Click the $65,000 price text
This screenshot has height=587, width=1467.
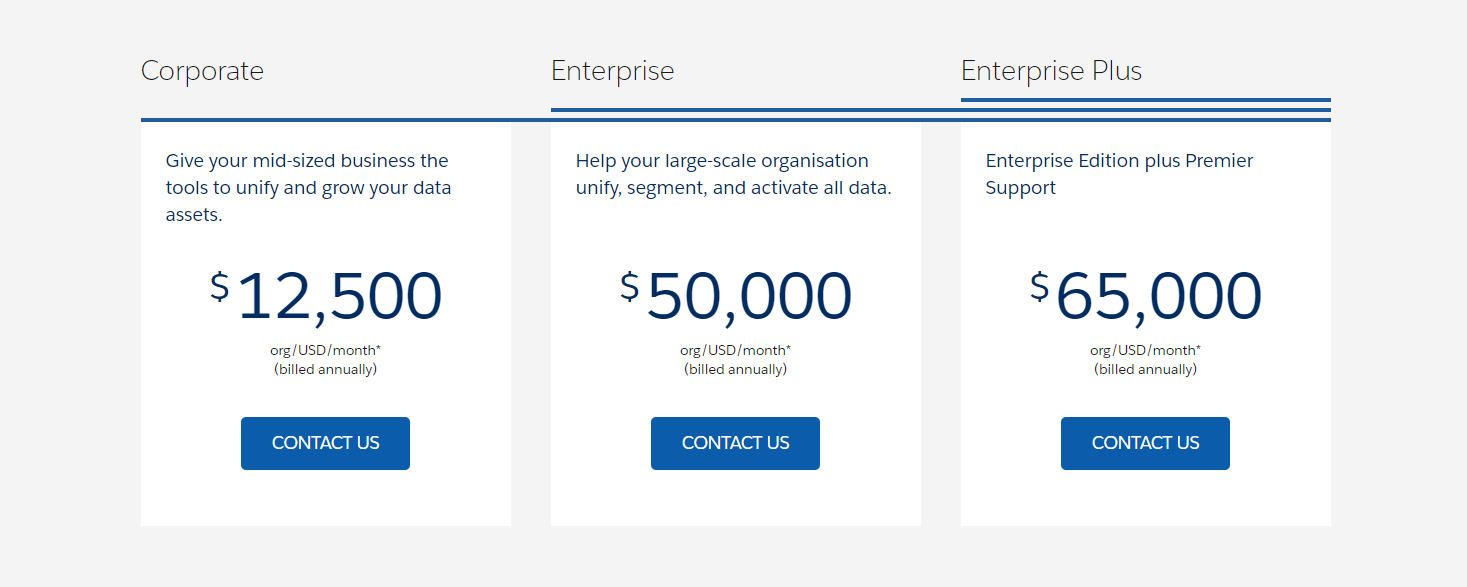click(x=1145, y=294)
